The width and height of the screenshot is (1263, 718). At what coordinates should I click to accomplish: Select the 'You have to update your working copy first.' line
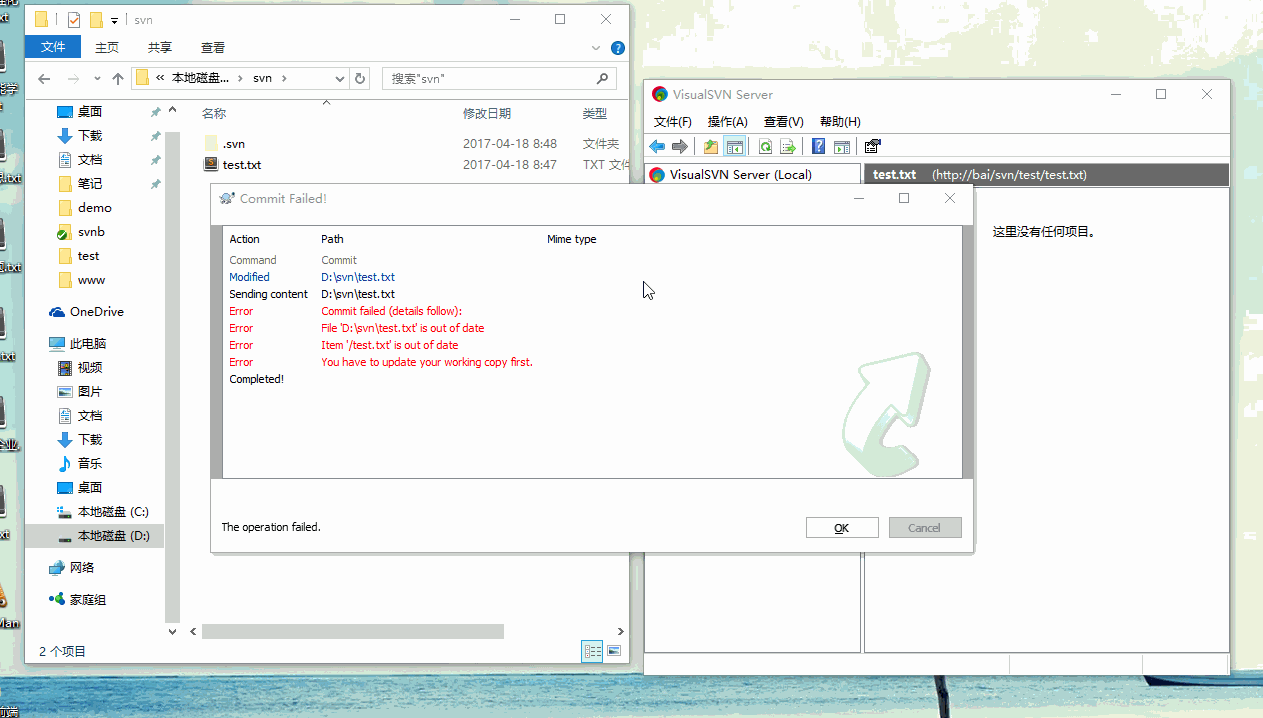[427, 362]
